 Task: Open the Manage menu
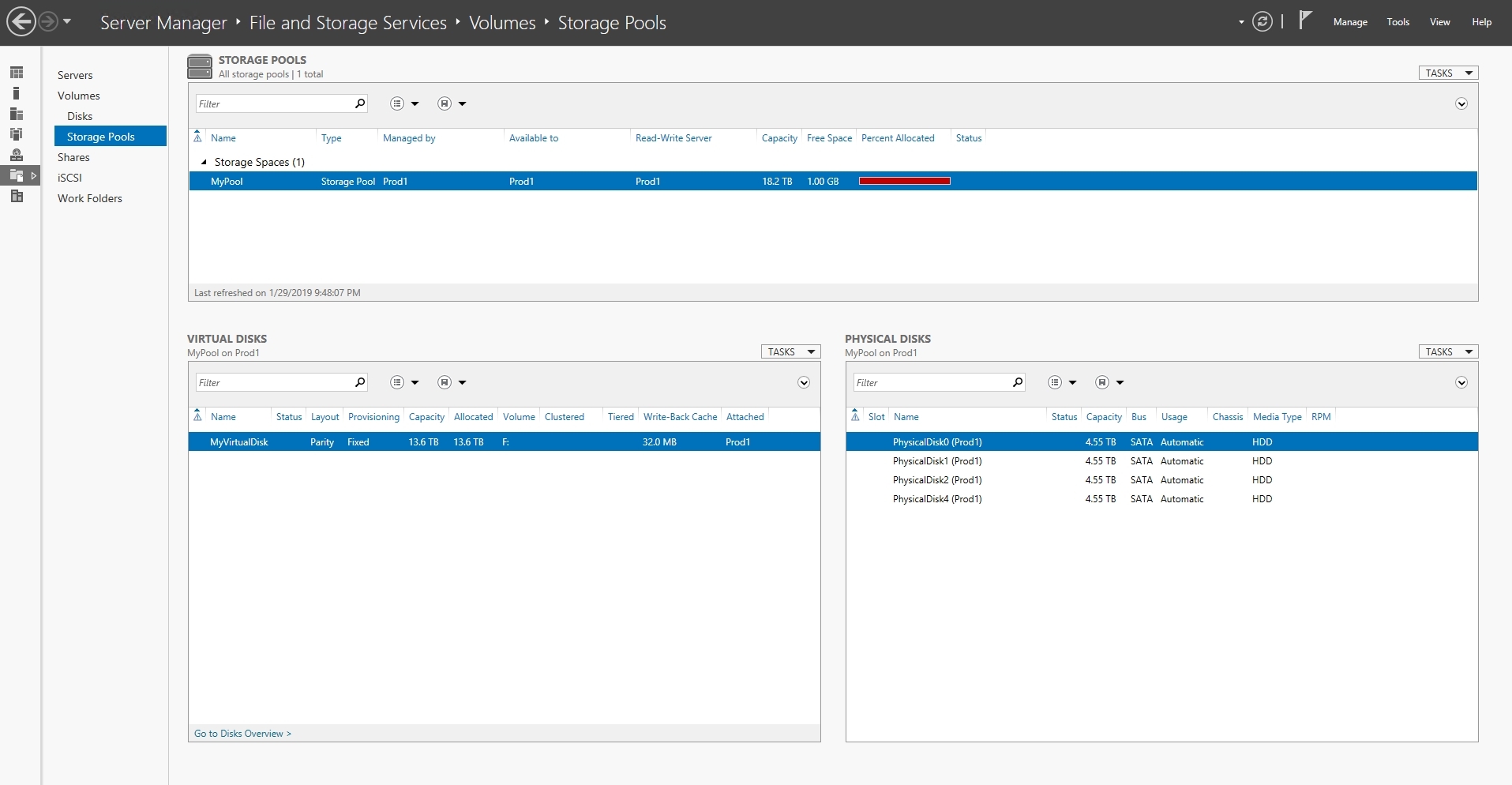point(1349,21)
